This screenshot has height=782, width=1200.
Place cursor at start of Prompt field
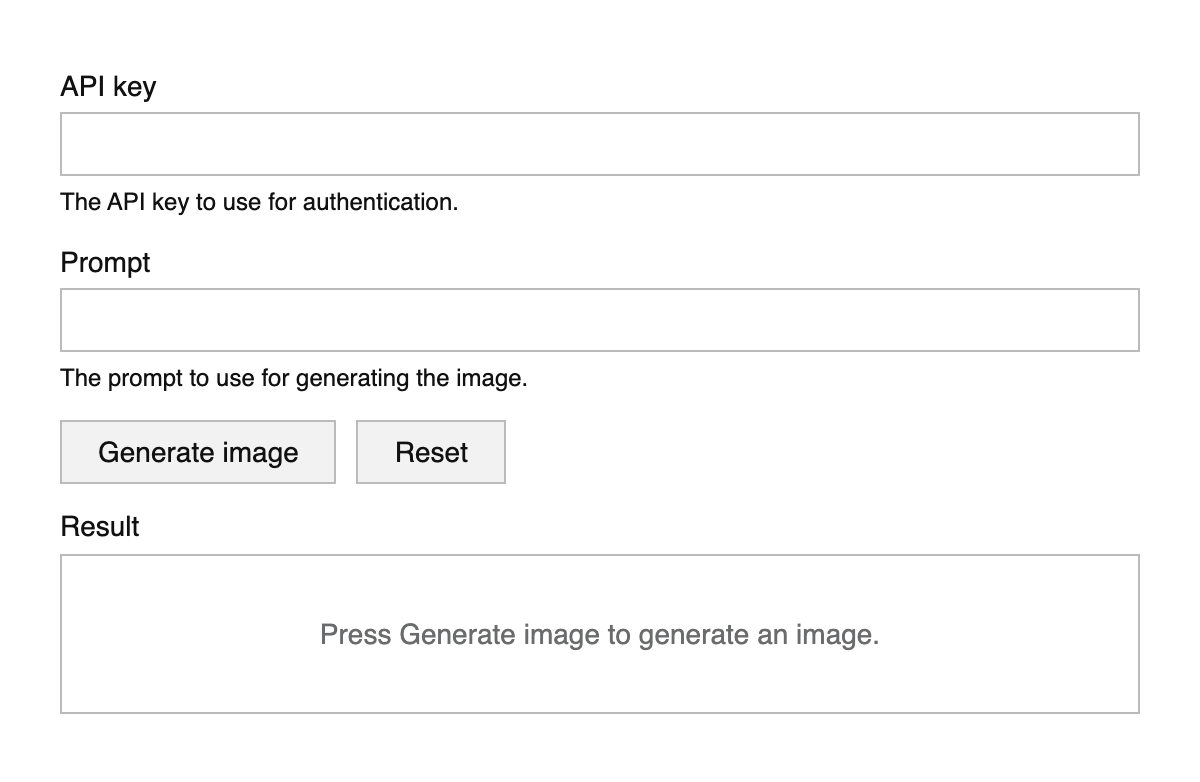pos(70,320)
